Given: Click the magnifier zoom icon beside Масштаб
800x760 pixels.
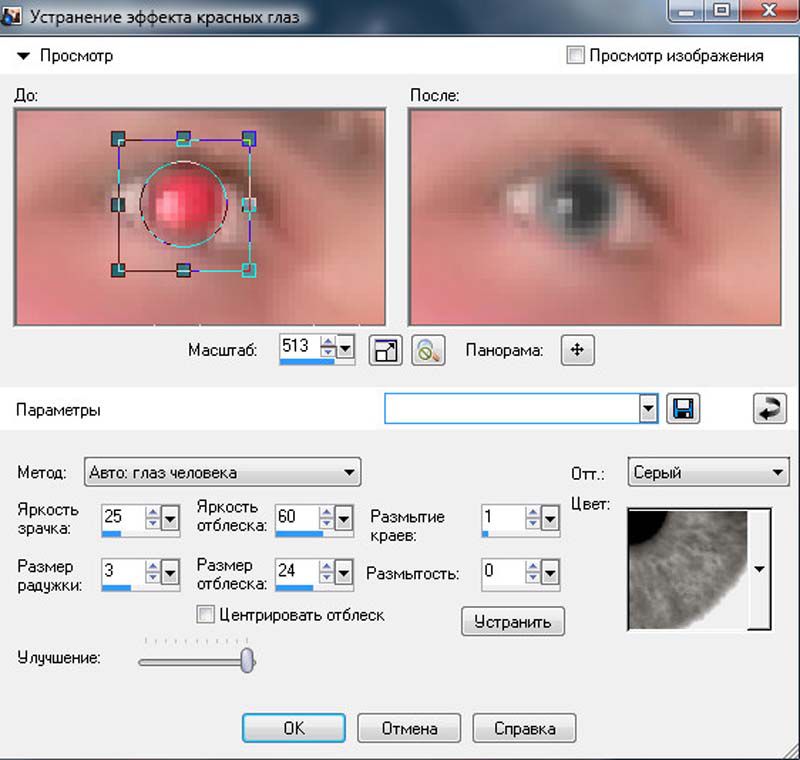Looking at the screenshot, I should [428, 351].
